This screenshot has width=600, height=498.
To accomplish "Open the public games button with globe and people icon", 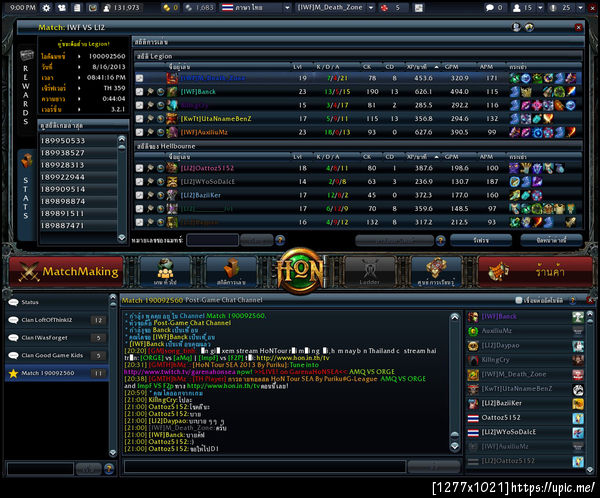I will [x=165, y=271].
